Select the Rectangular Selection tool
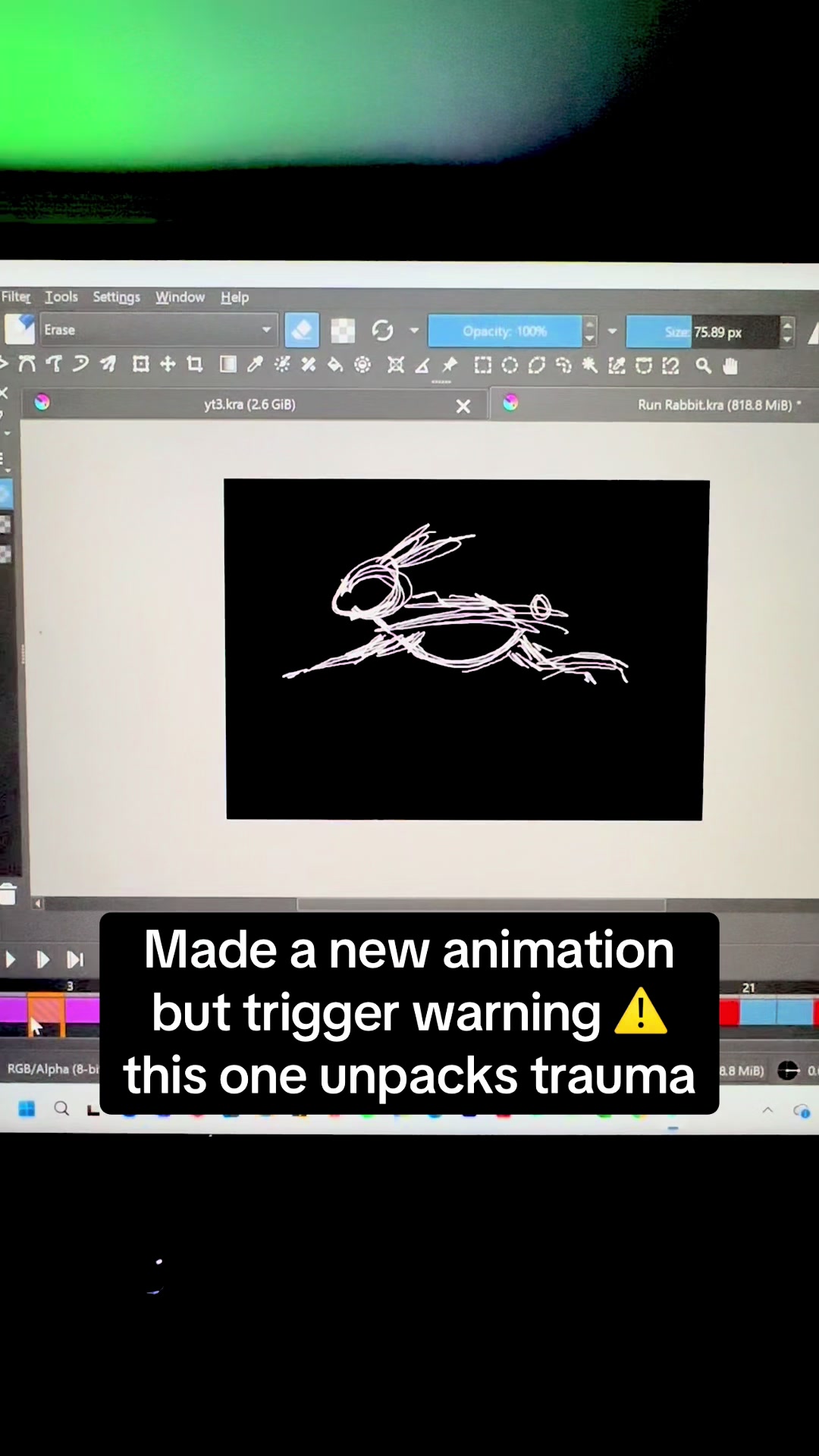Screen dimensions: 819x1456 [482, 366]
